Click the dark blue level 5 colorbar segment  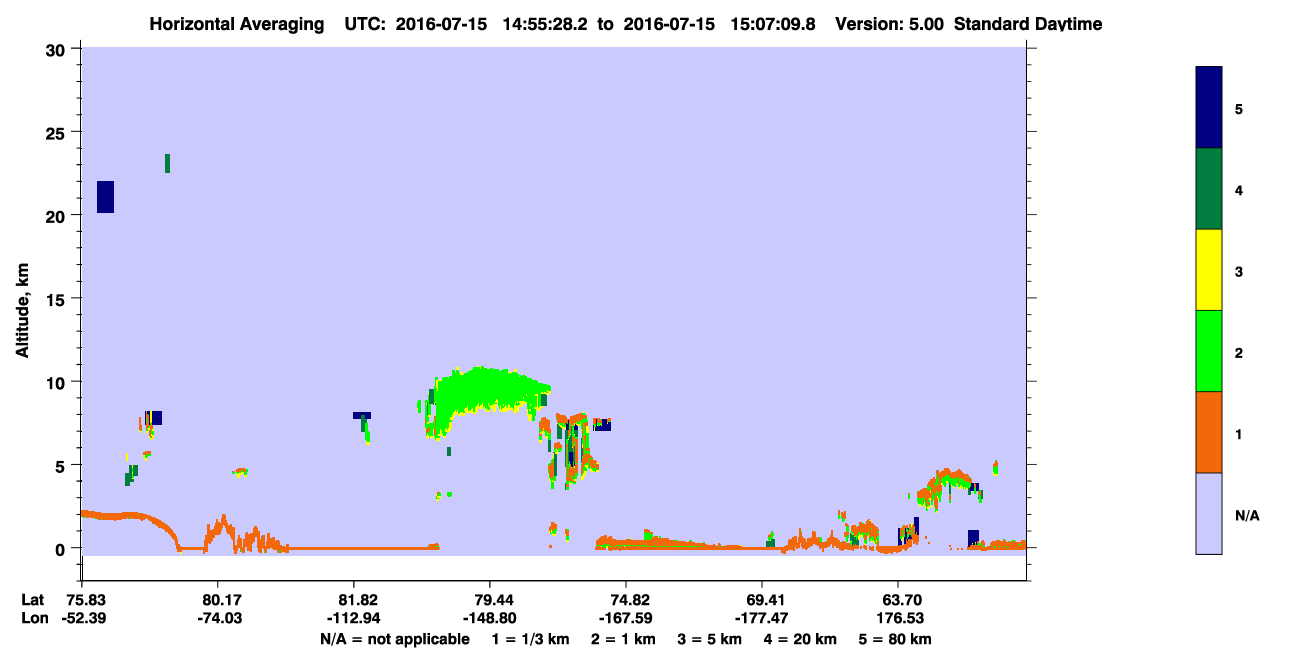click(1208, 108)
